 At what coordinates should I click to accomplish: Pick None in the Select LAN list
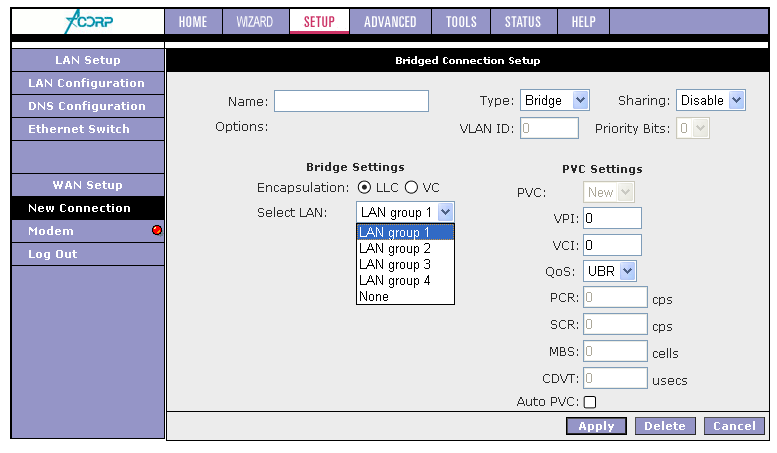click(375, 297)
